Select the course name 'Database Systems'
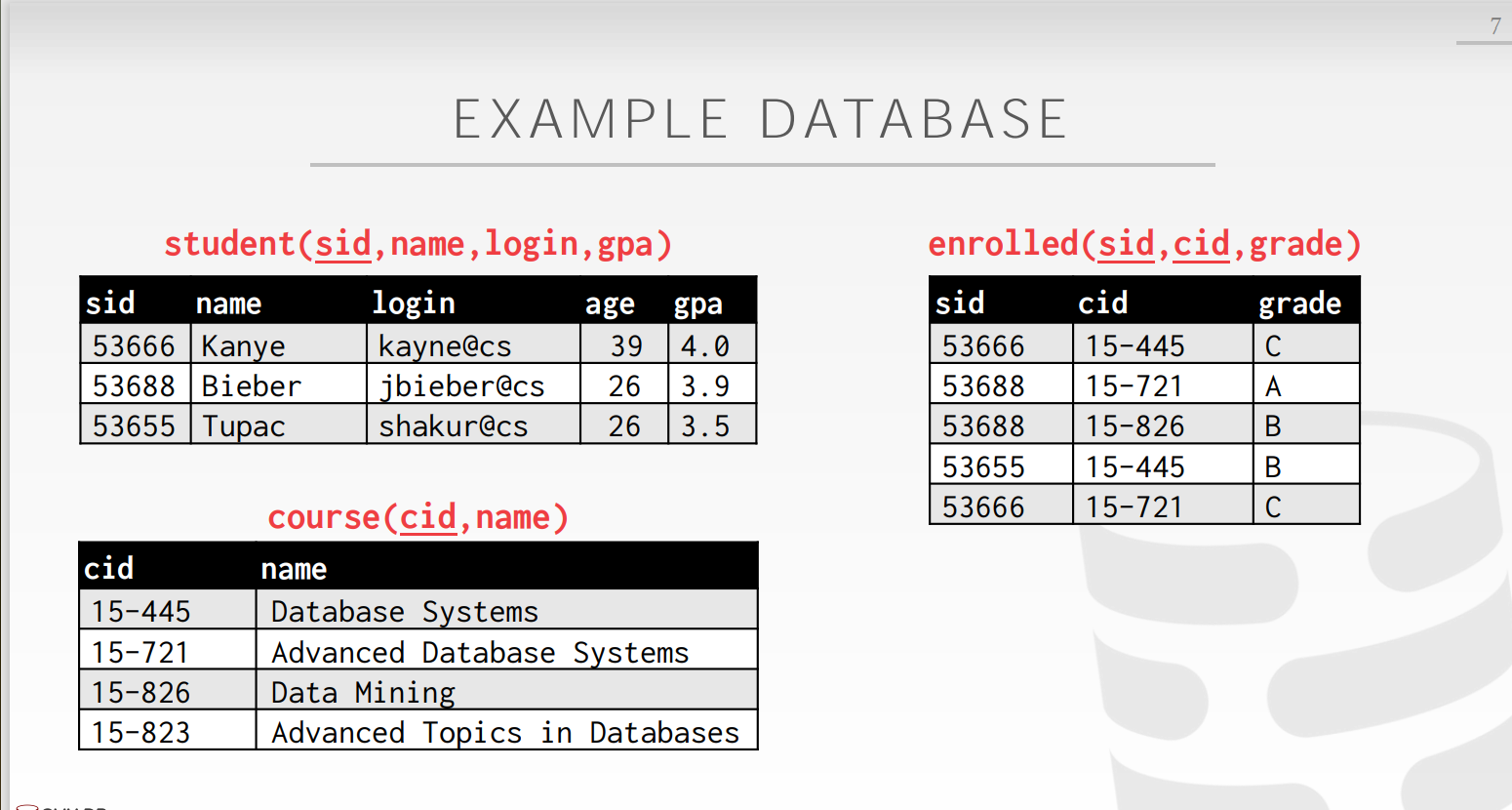The height and width of the screenshot is (810, 1512). 405,612
